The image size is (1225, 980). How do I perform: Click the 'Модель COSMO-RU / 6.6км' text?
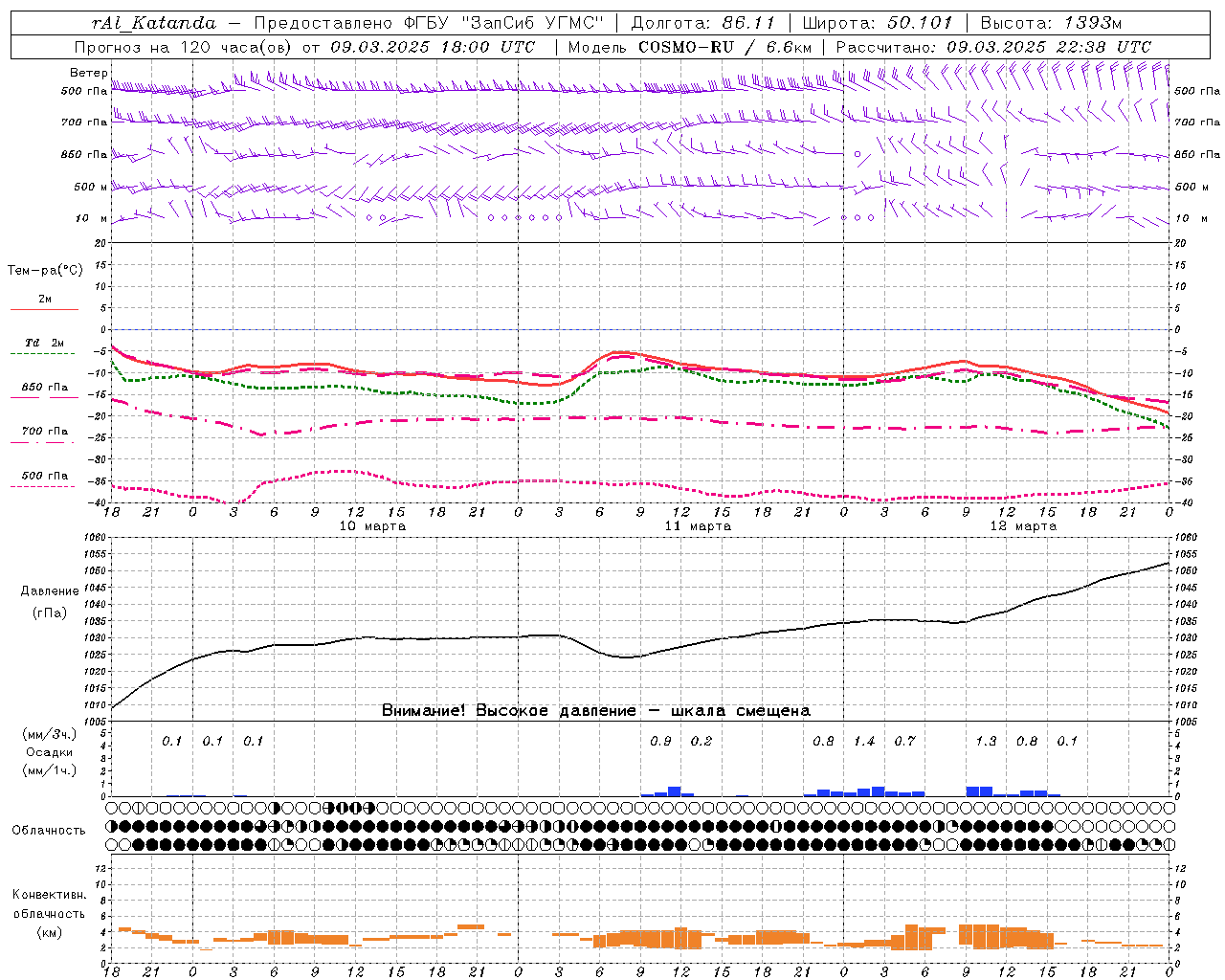click(x=690, y=47)
